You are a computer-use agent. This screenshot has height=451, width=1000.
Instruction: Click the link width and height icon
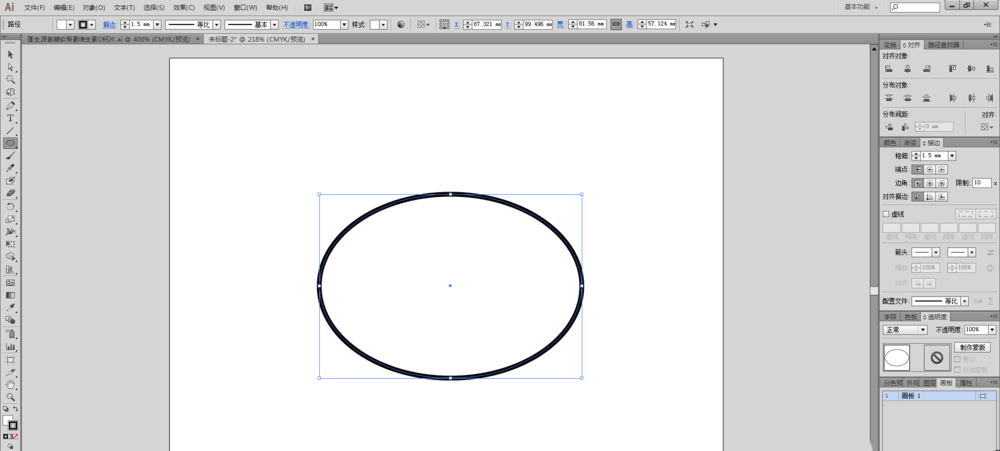[x=615, y=23]
